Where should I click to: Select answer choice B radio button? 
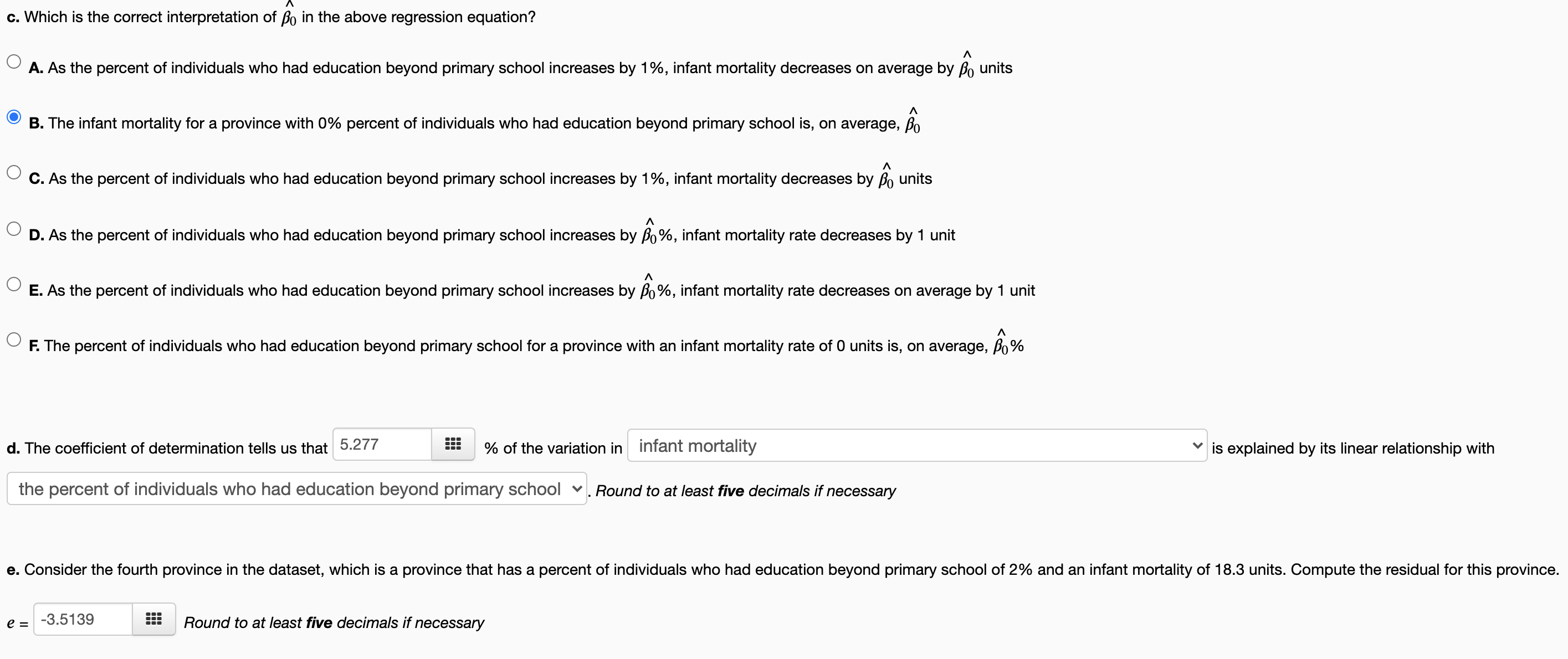[x=13, y=116]
